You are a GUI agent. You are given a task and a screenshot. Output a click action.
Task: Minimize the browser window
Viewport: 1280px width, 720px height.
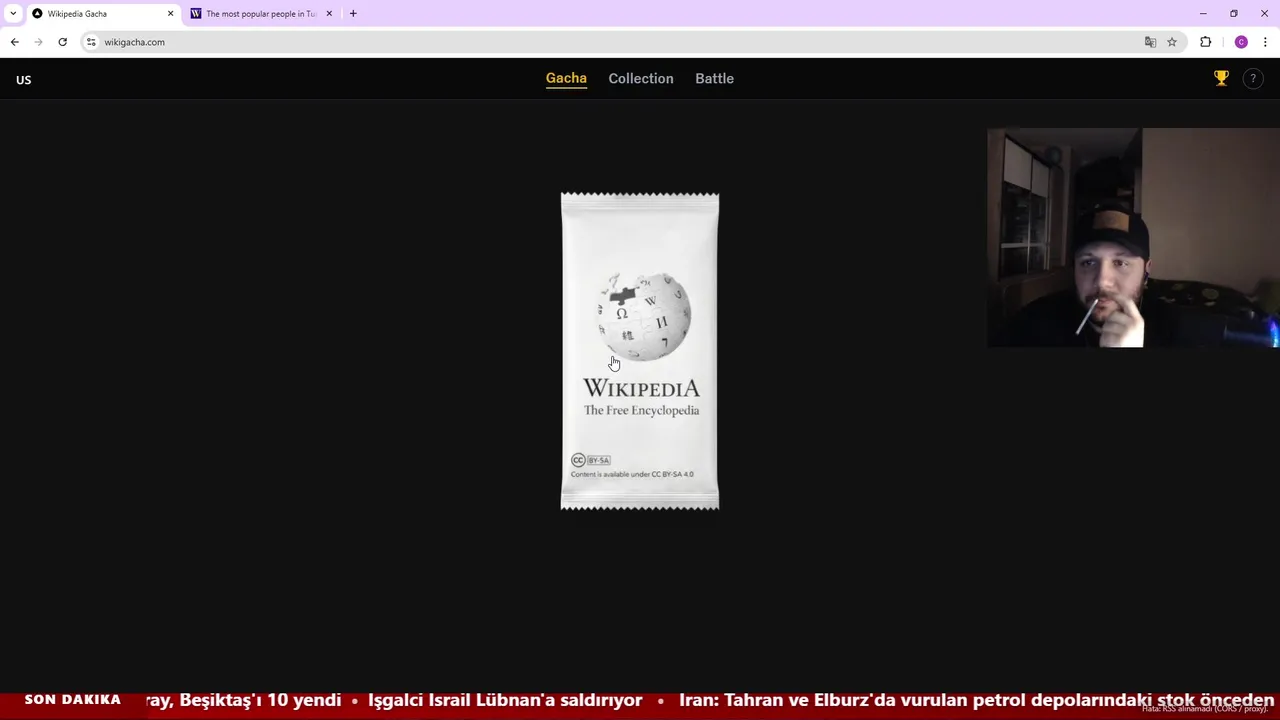coord(1203,14)
